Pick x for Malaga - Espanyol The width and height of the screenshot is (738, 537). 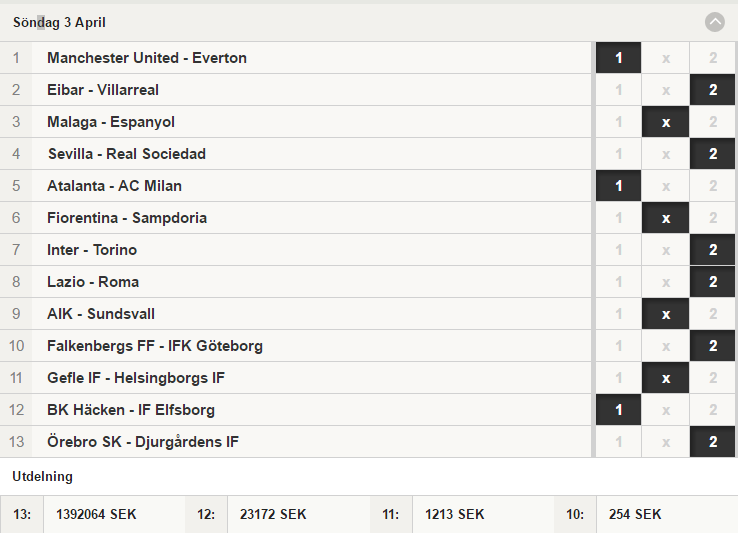[666, 122]
